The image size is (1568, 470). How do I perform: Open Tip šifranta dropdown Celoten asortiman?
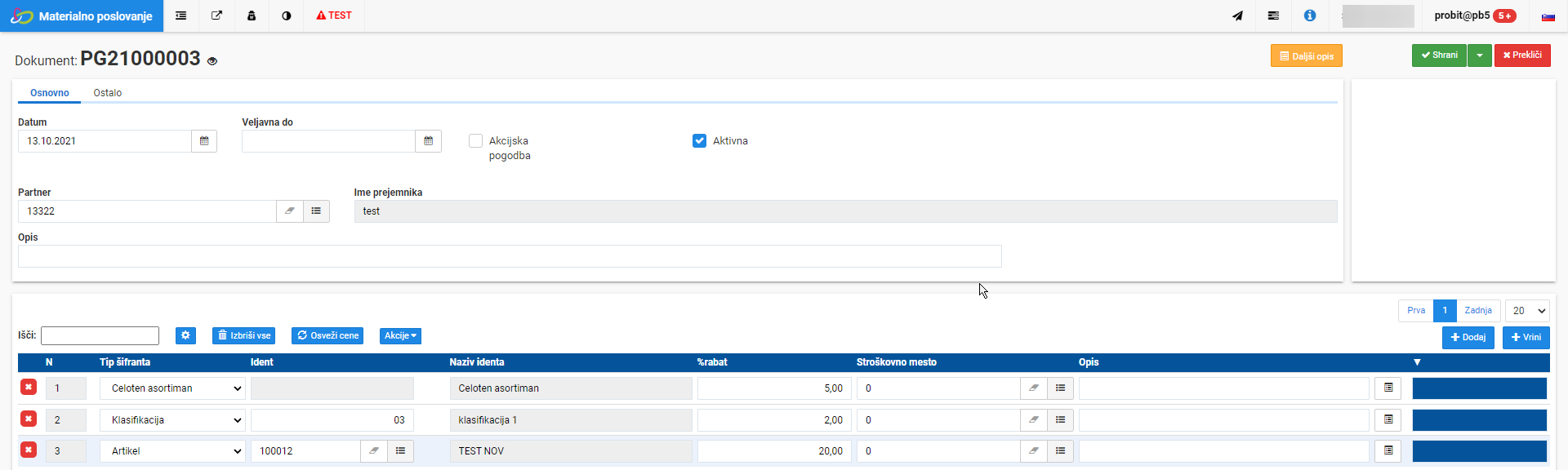point(172,388)
